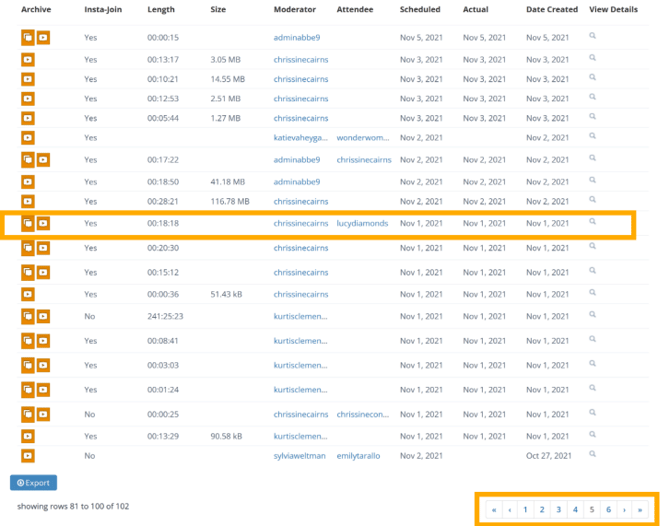Click the play icon for the sylviaweltman session
The height and width of the screenshot is (526, 670).
[28, 456]
